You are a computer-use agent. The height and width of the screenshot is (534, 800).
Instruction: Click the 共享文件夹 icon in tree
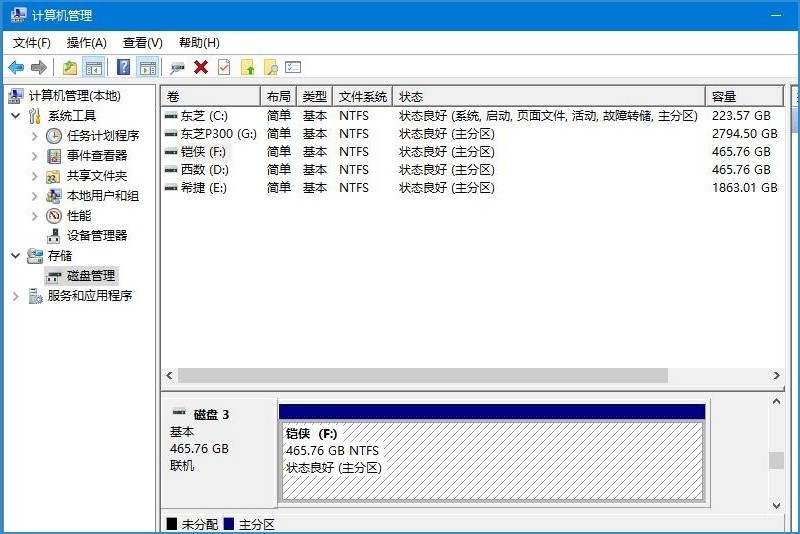[x=53, y=176]
